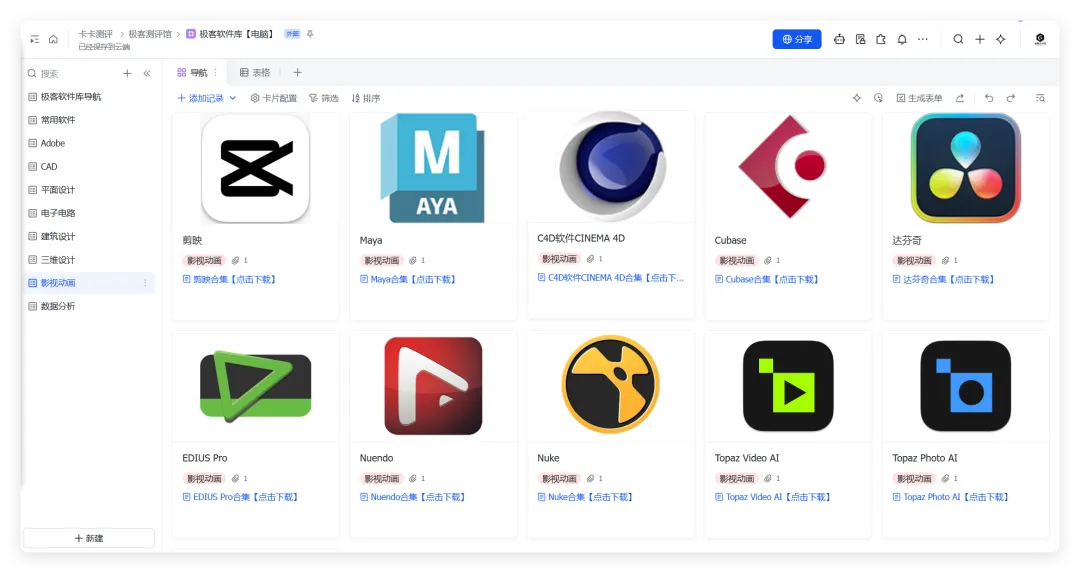Click the attachment paperclip on the 剪映 card

tap(236, 260)
